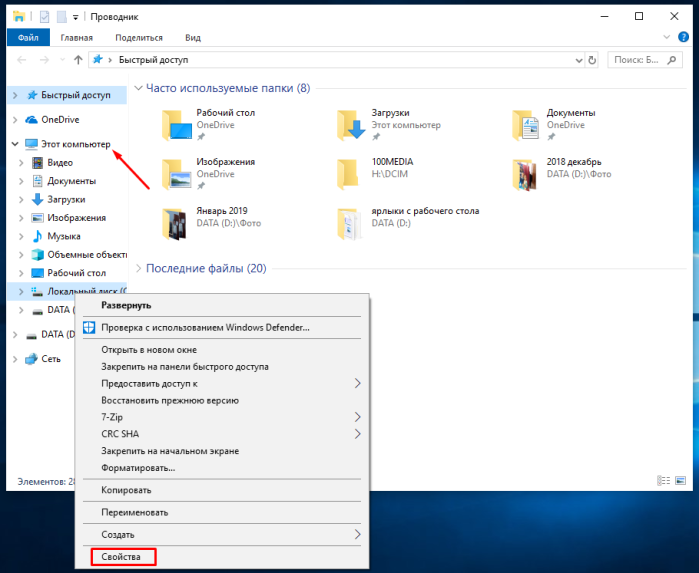Open the Январь 2019 folder icon
The width and height of the screenshot is (699, 573).
(x=174, y=224)
